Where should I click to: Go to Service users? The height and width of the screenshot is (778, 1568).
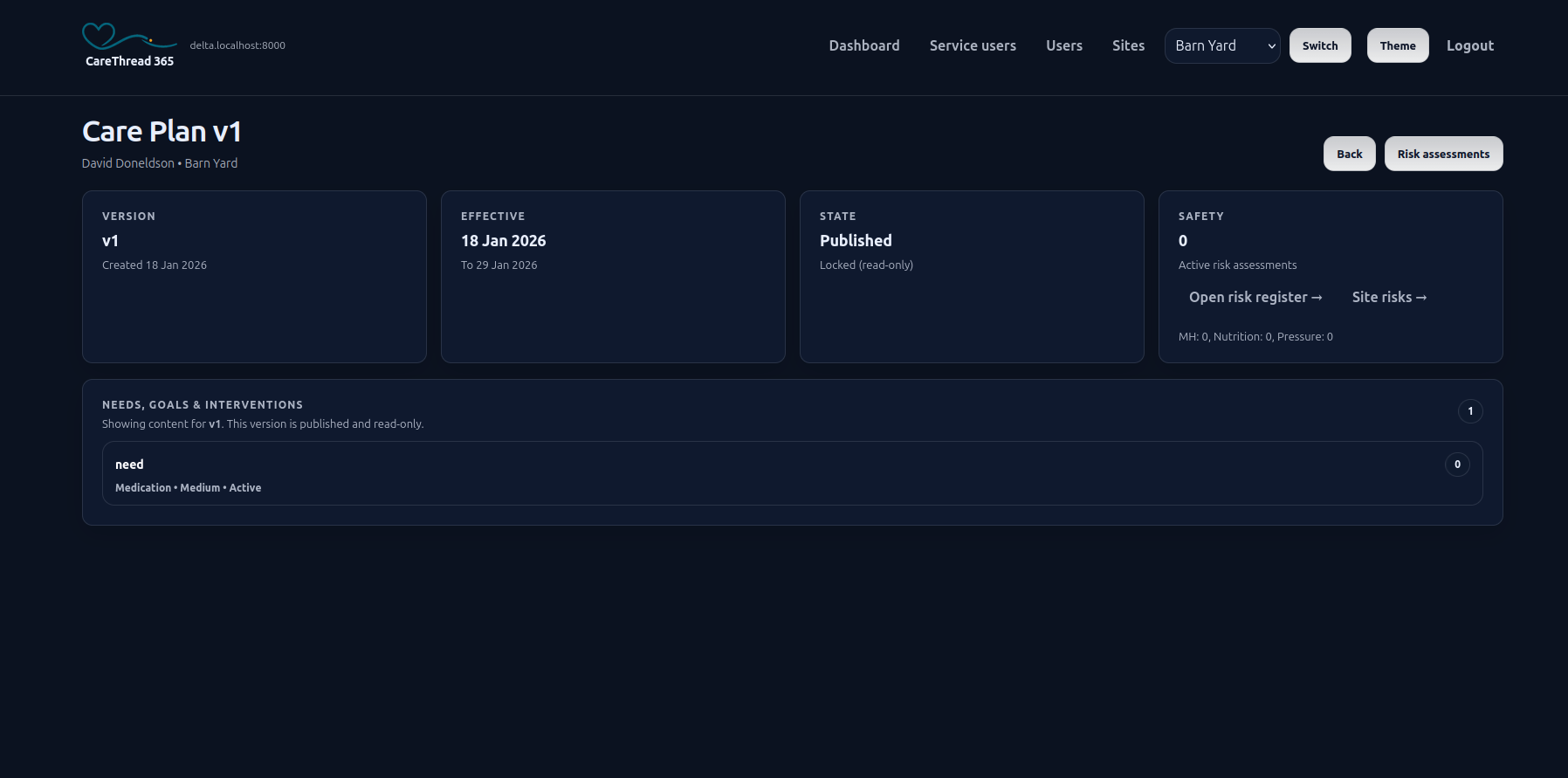[x=973, y=45]
